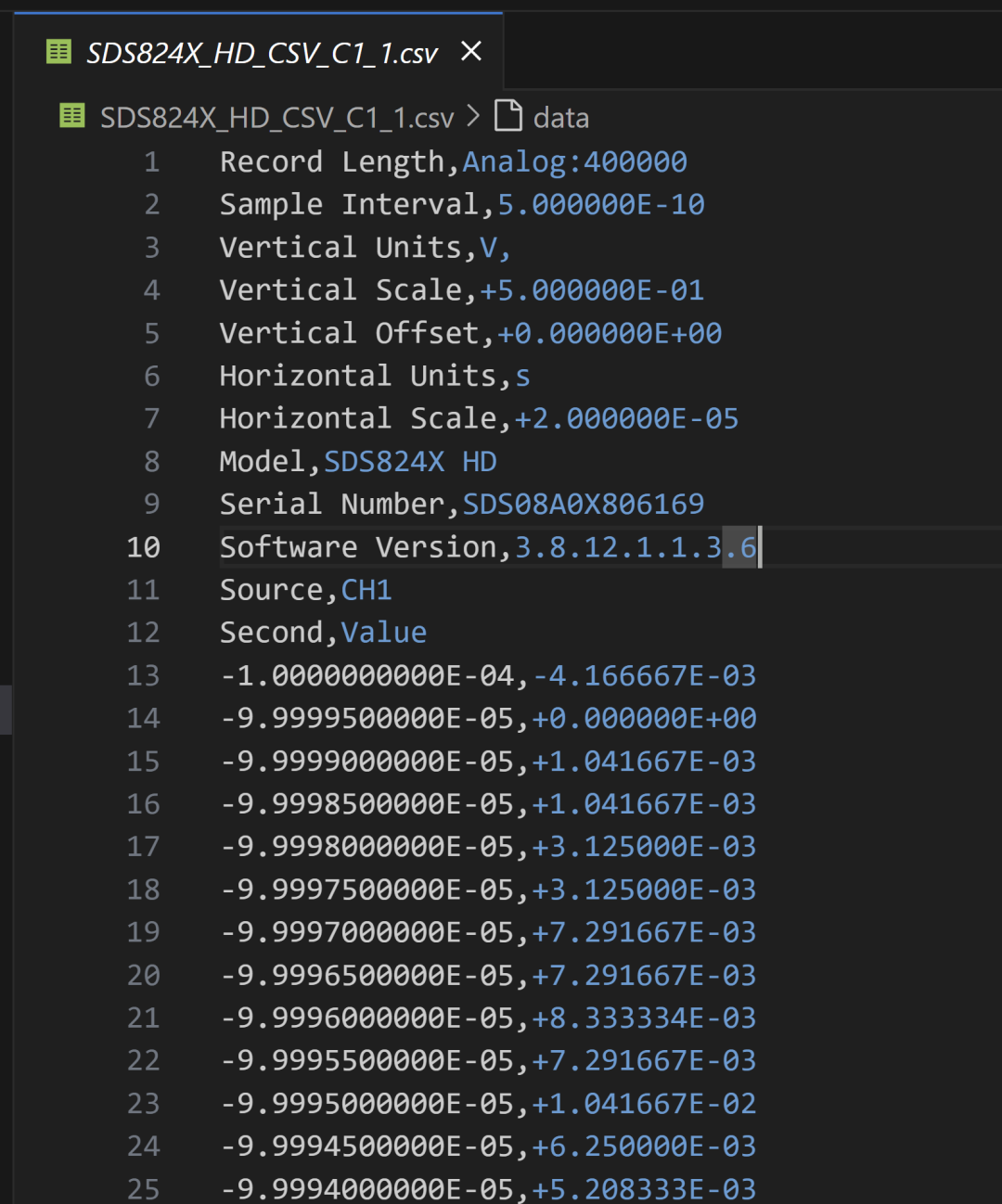Select the SDS824X_HD_CSV_C1_1.csv editor tab

pyautogui.click(x=262, y=54)
